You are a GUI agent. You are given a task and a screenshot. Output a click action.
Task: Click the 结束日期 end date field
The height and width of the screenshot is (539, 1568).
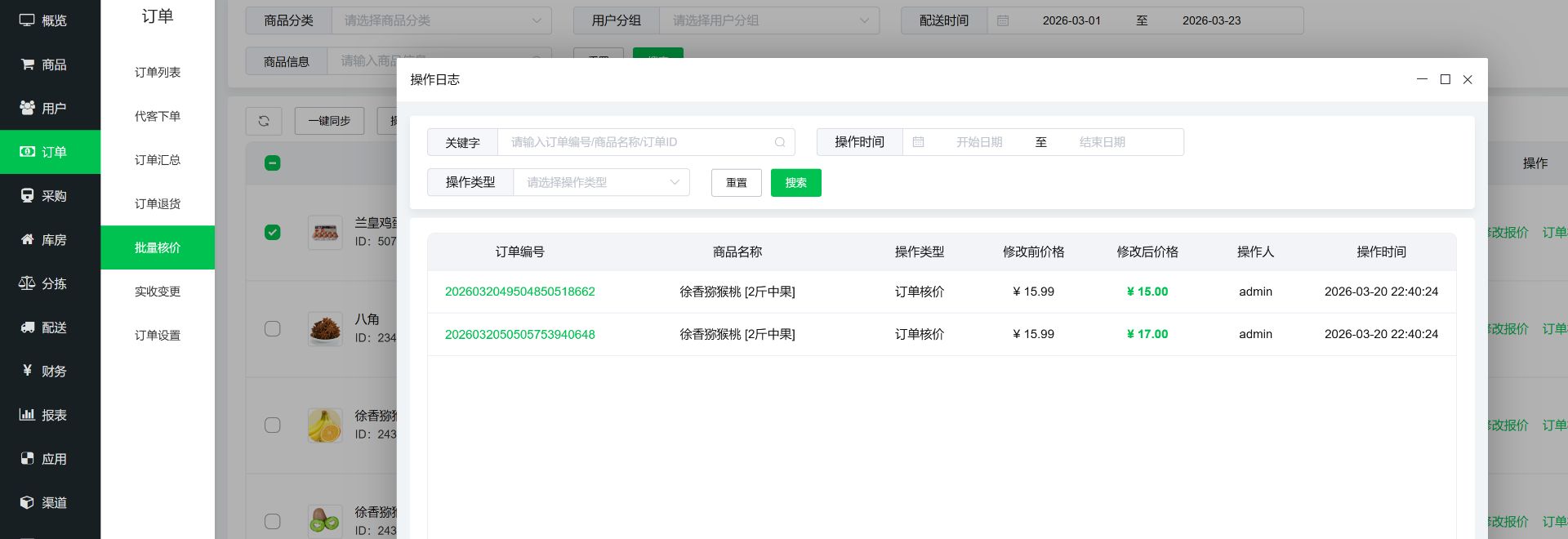coord(1102,142)
